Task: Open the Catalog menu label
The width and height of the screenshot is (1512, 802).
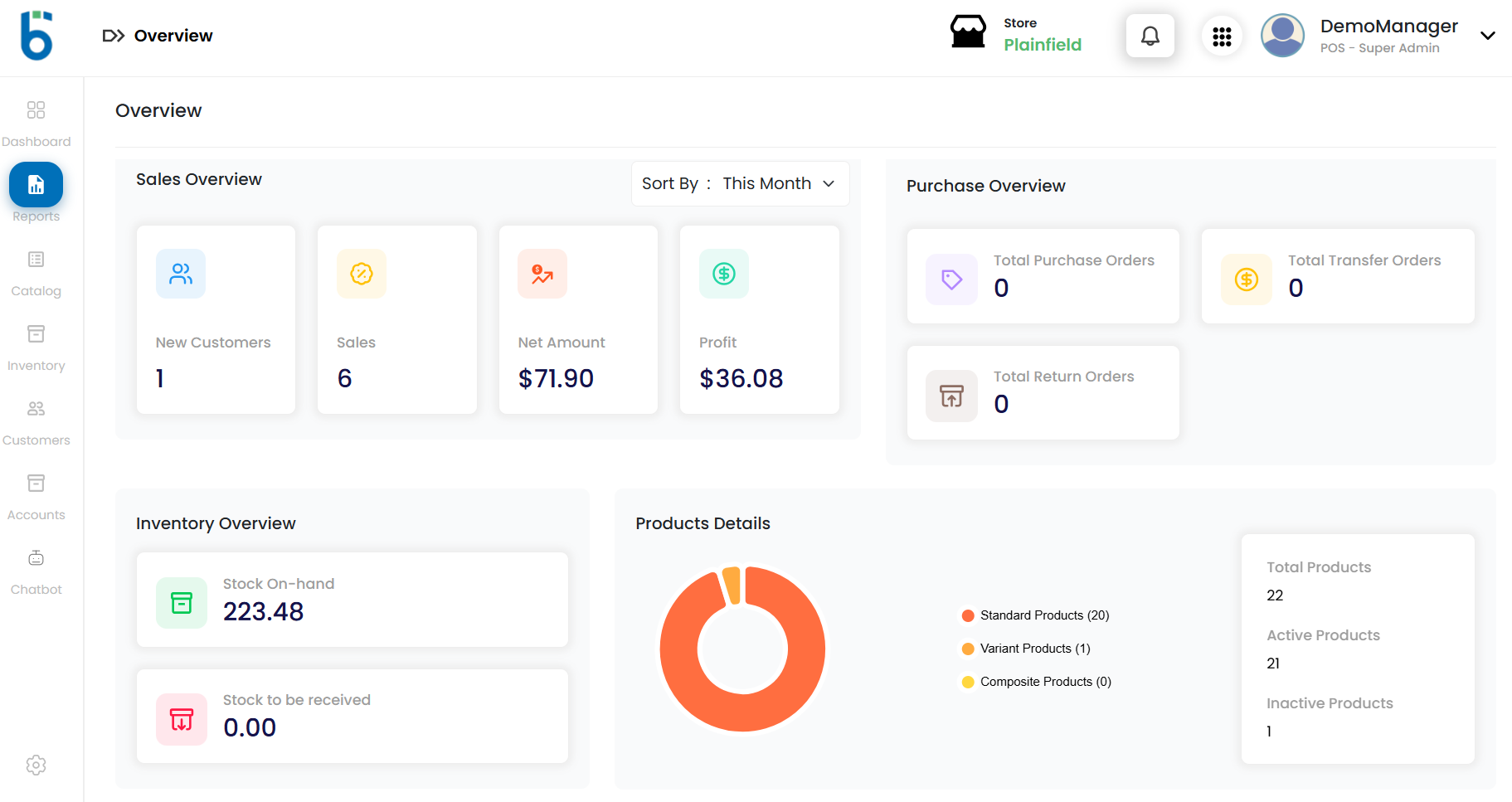Action: click(36, 291)
